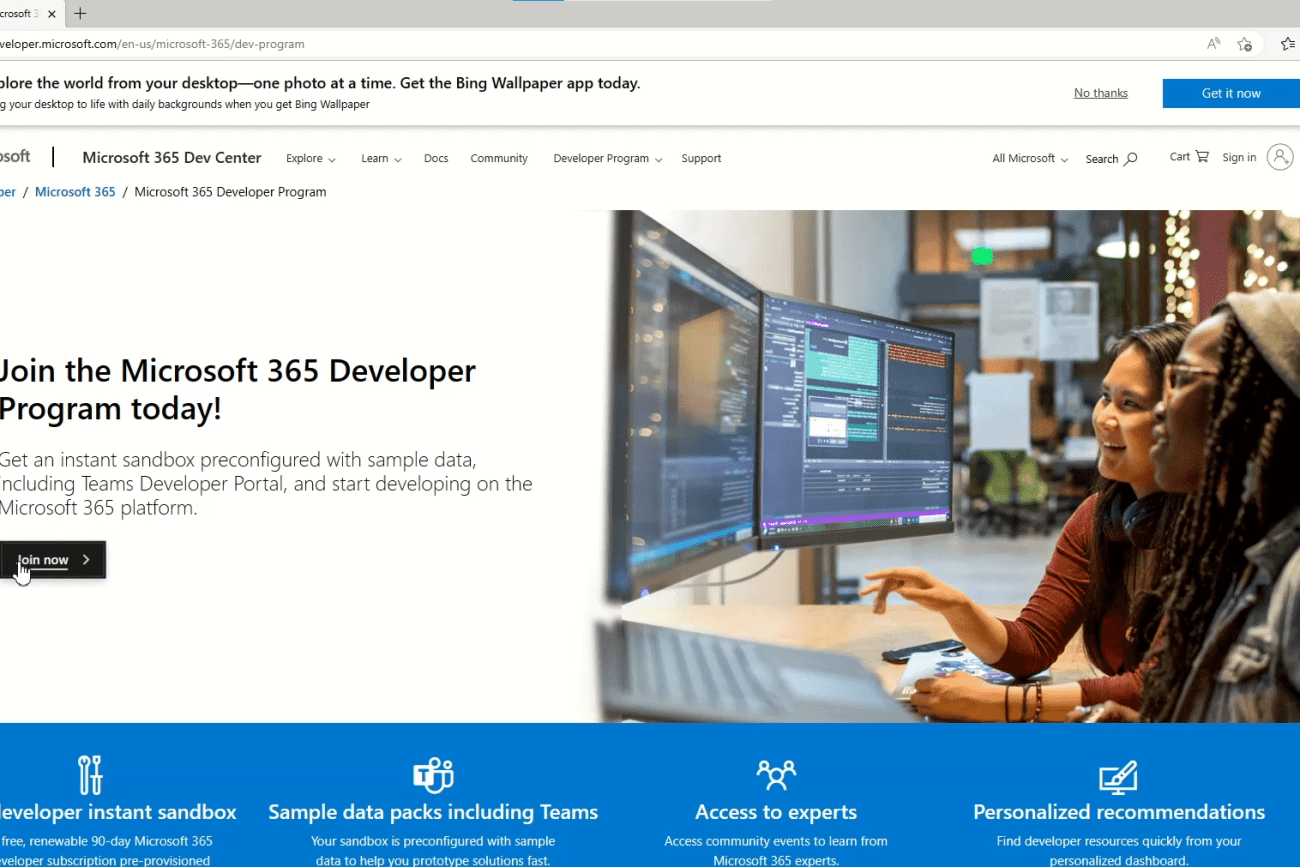
Task: Dismiss Bing Wallpaper banner with No thanks
Action: click(1101, 93)
